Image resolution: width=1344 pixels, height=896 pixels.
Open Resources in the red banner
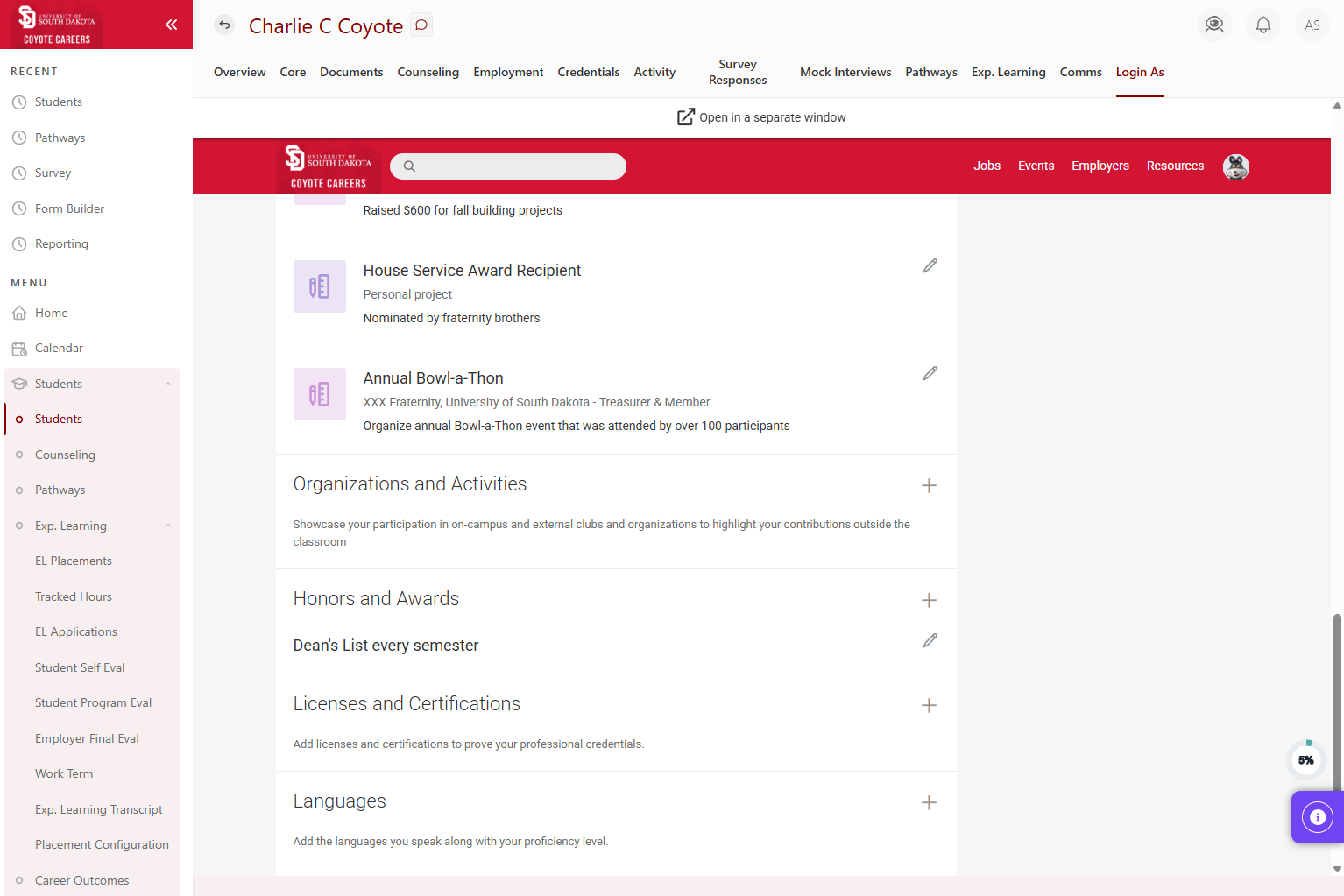tap(1175, 166)
